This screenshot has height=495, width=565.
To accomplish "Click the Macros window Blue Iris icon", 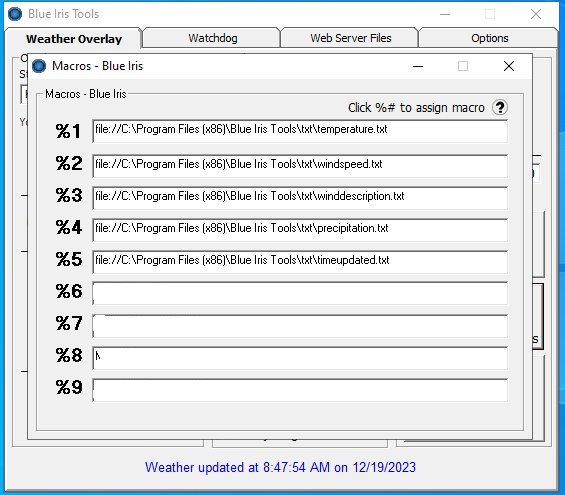I will (39, 66).
